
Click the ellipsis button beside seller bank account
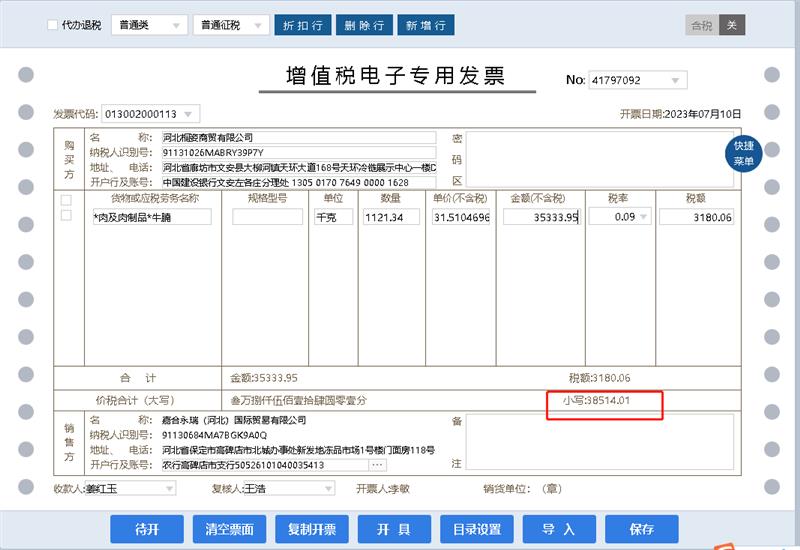coord(378,465)
